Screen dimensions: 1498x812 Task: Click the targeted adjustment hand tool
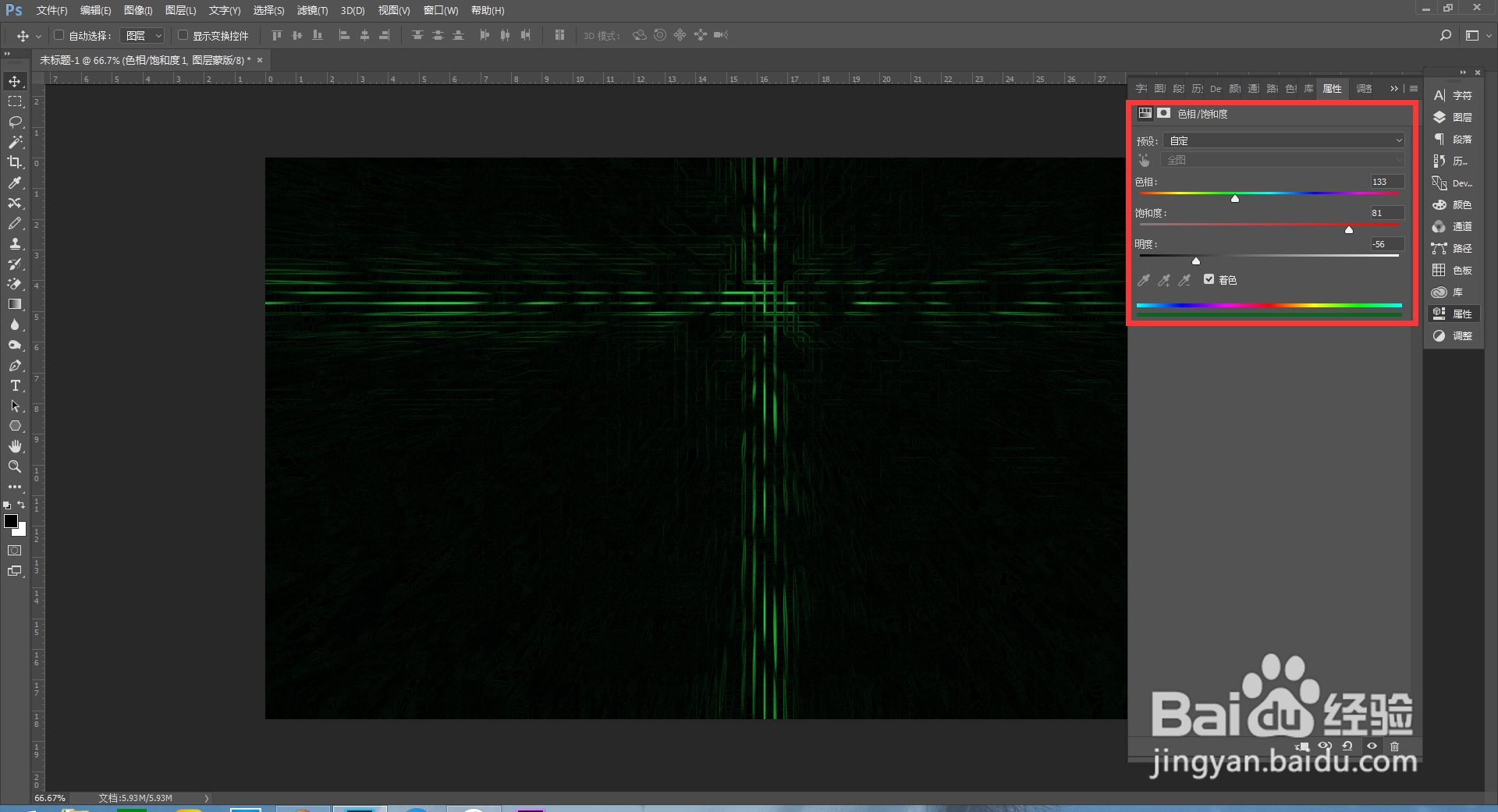pyautogui.click(x=1144, y=160)
